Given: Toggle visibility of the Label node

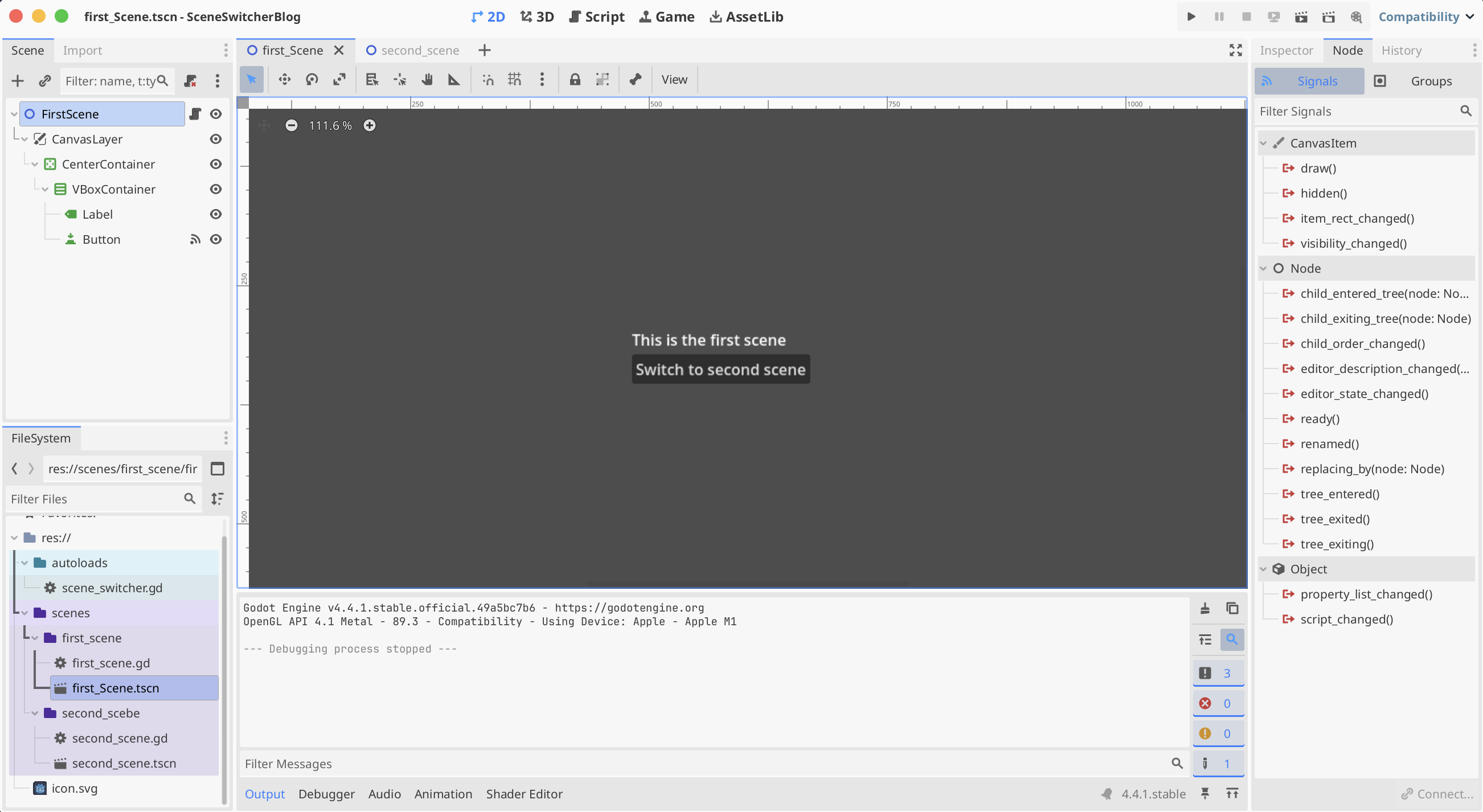Looking at the screenshot, I should (216, 214).
